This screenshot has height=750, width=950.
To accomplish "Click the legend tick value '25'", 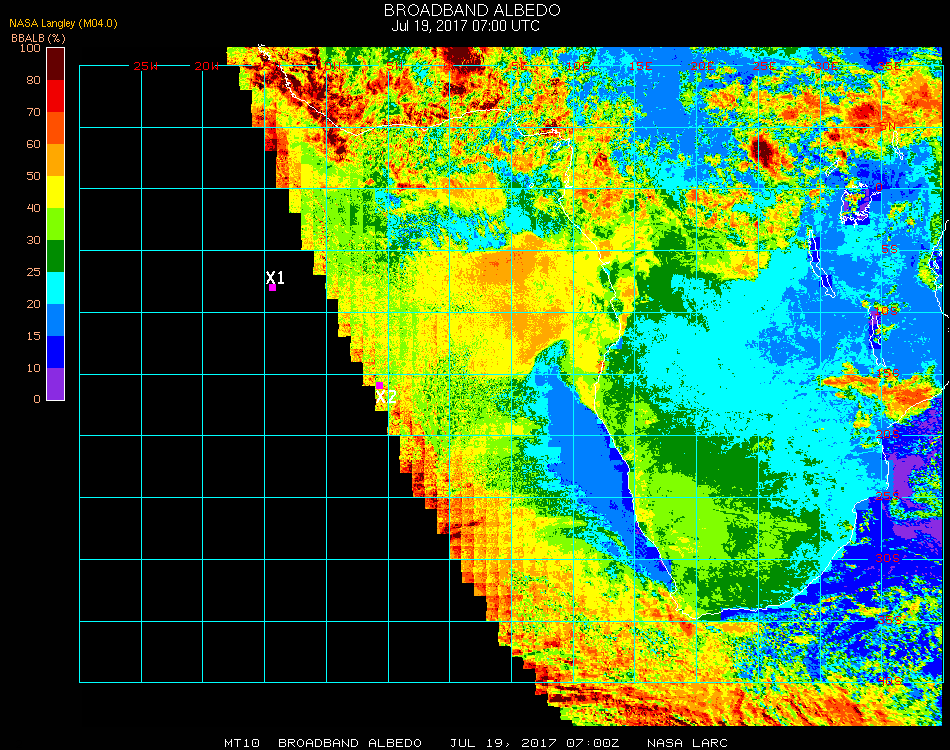I will click(33, 272).
